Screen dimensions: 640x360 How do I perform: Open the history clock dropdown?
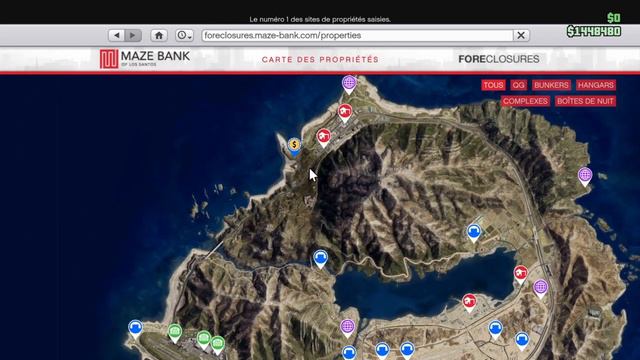(184, 36)
